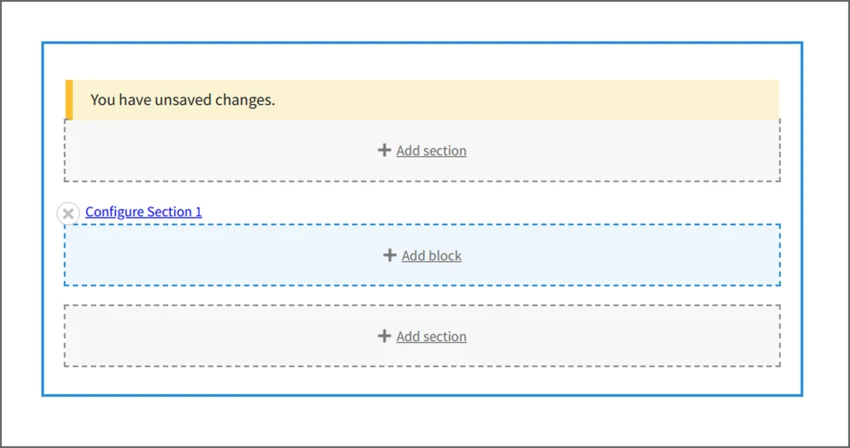Click the white space below the bottom Add section box

tap(420, 380)
